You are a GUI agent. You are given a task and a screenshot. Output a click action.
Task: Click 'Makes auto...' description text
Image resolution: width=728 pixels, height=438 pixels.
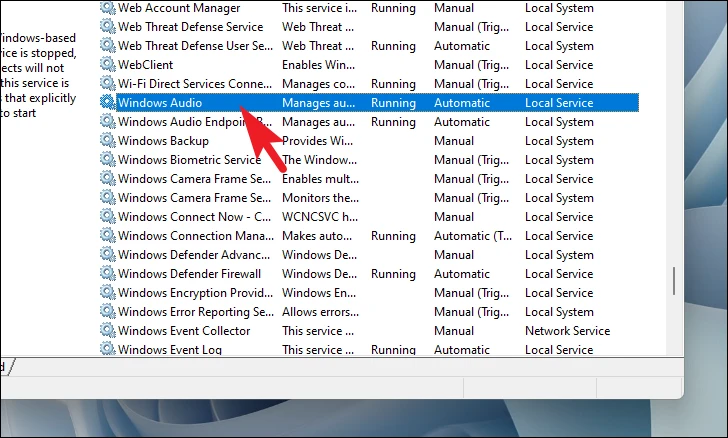click(317, 236)
